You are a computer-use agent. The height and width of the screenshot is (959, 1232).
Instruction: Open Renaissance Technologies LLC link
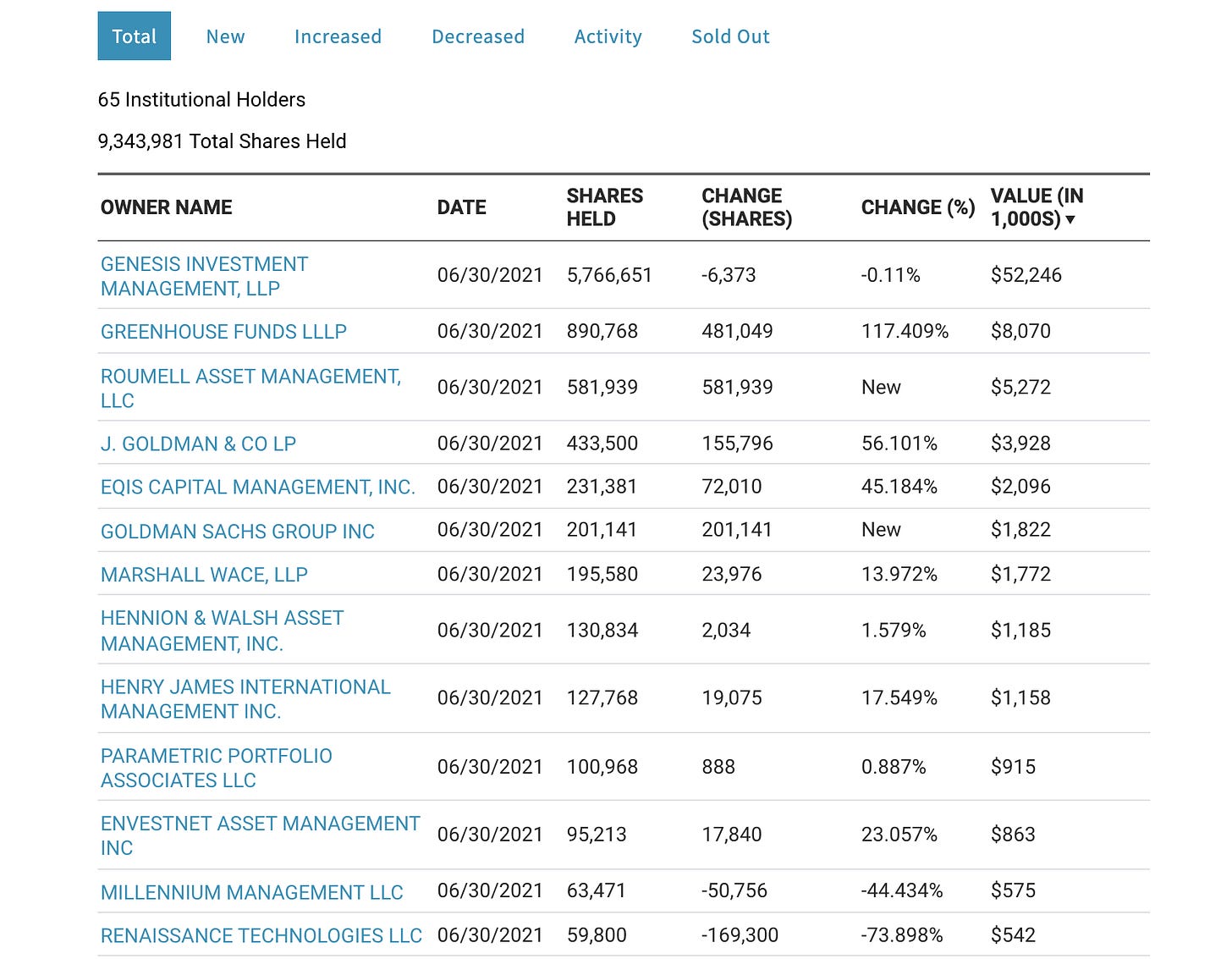coord(261,935)
